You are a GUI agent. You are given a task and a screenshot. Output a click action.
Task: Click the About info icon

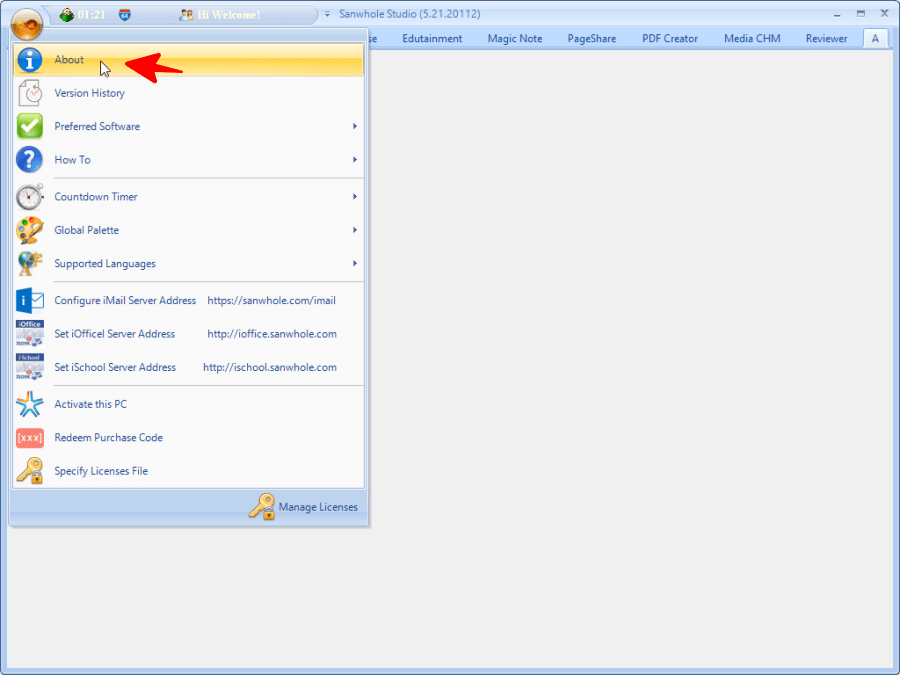[x=29, y=60]
